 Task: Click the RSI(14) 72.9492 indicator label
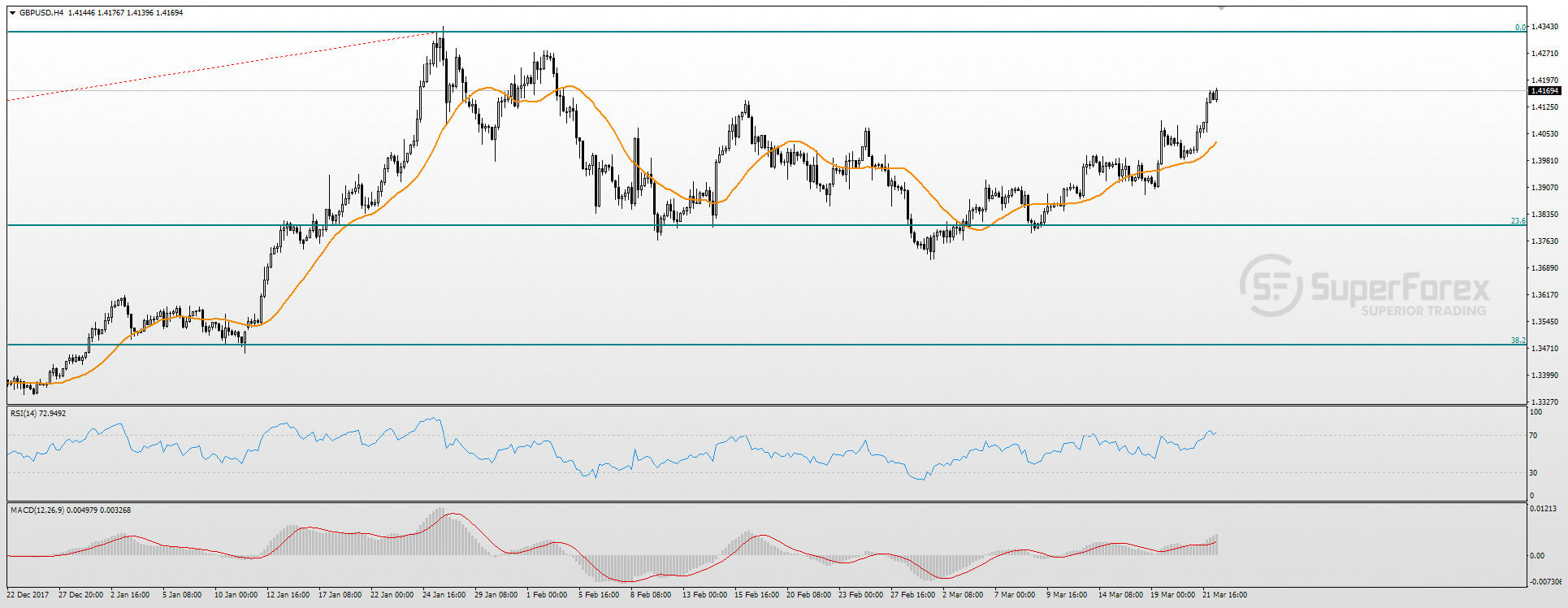pyautogui.click(x=38, y=414)
